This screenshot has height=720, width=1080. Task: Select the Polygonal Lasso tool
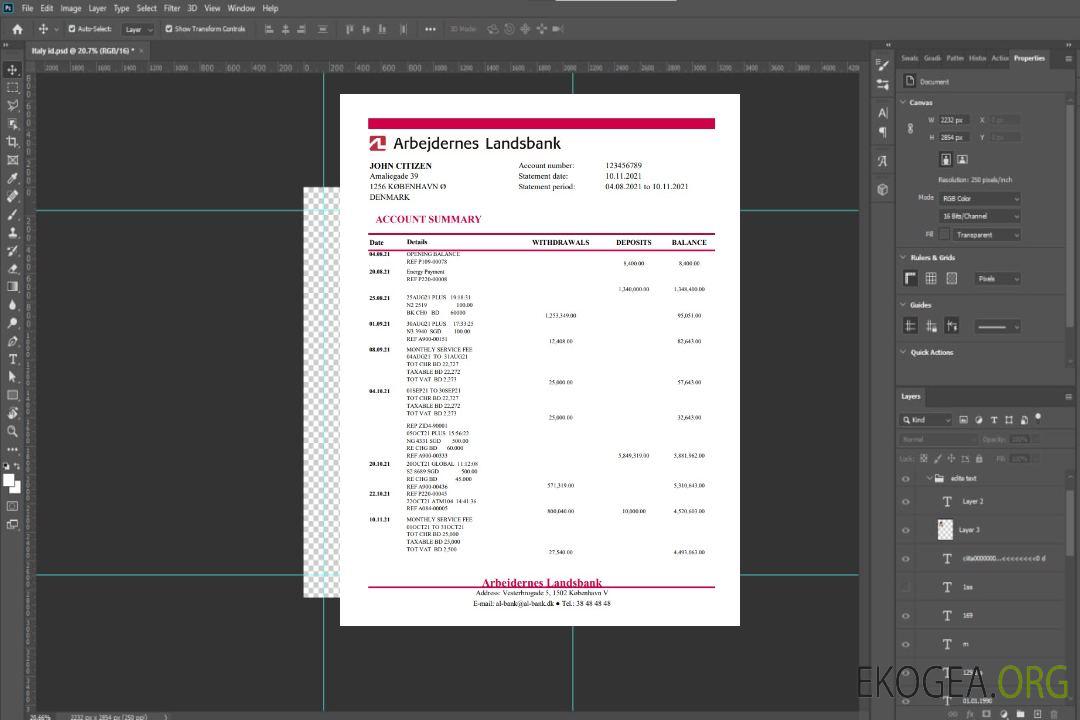pyautogui.click(x=12, y=105)
